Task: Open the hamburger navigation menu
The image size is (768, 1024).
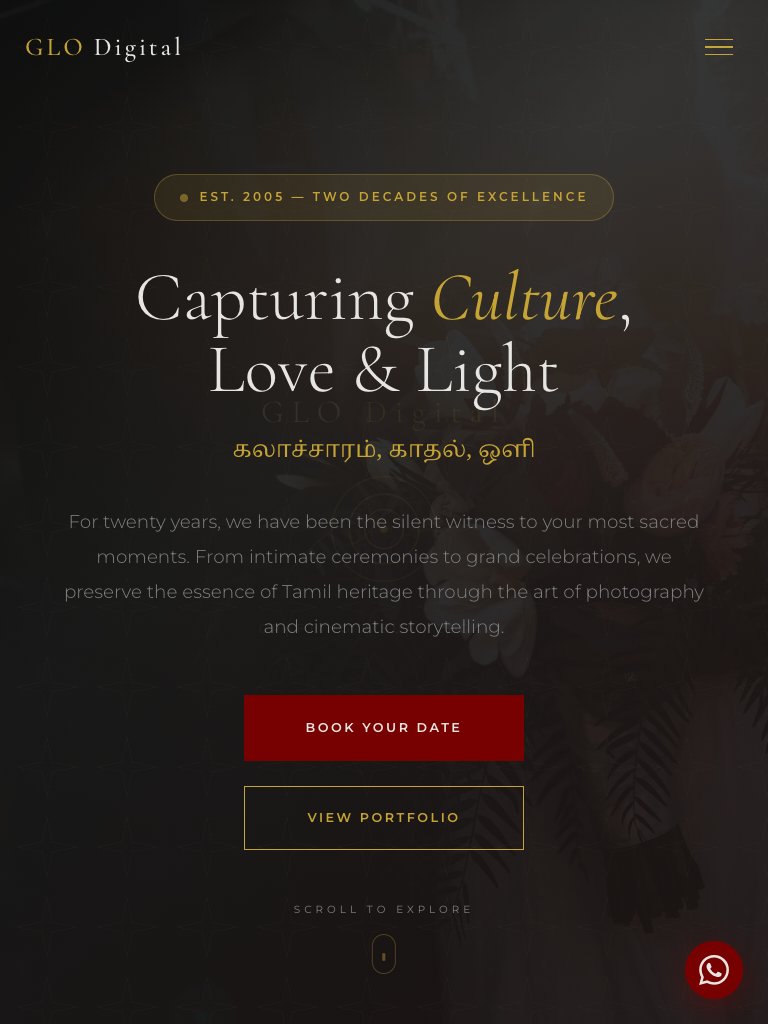Action: (718, 47)
